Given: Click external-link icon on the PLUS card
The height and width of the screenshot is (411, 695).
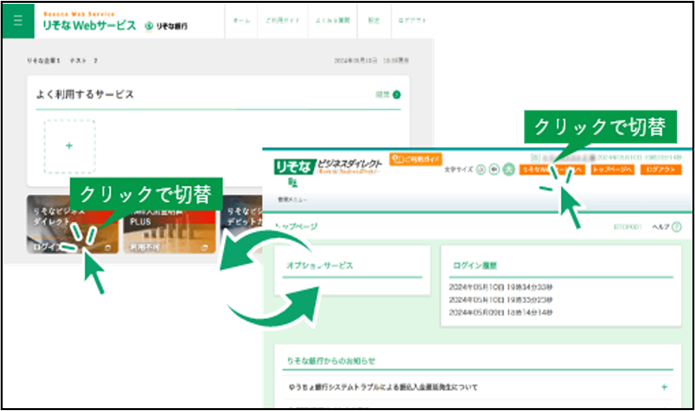Looking at the screenshot, I should tap(204, 248).
